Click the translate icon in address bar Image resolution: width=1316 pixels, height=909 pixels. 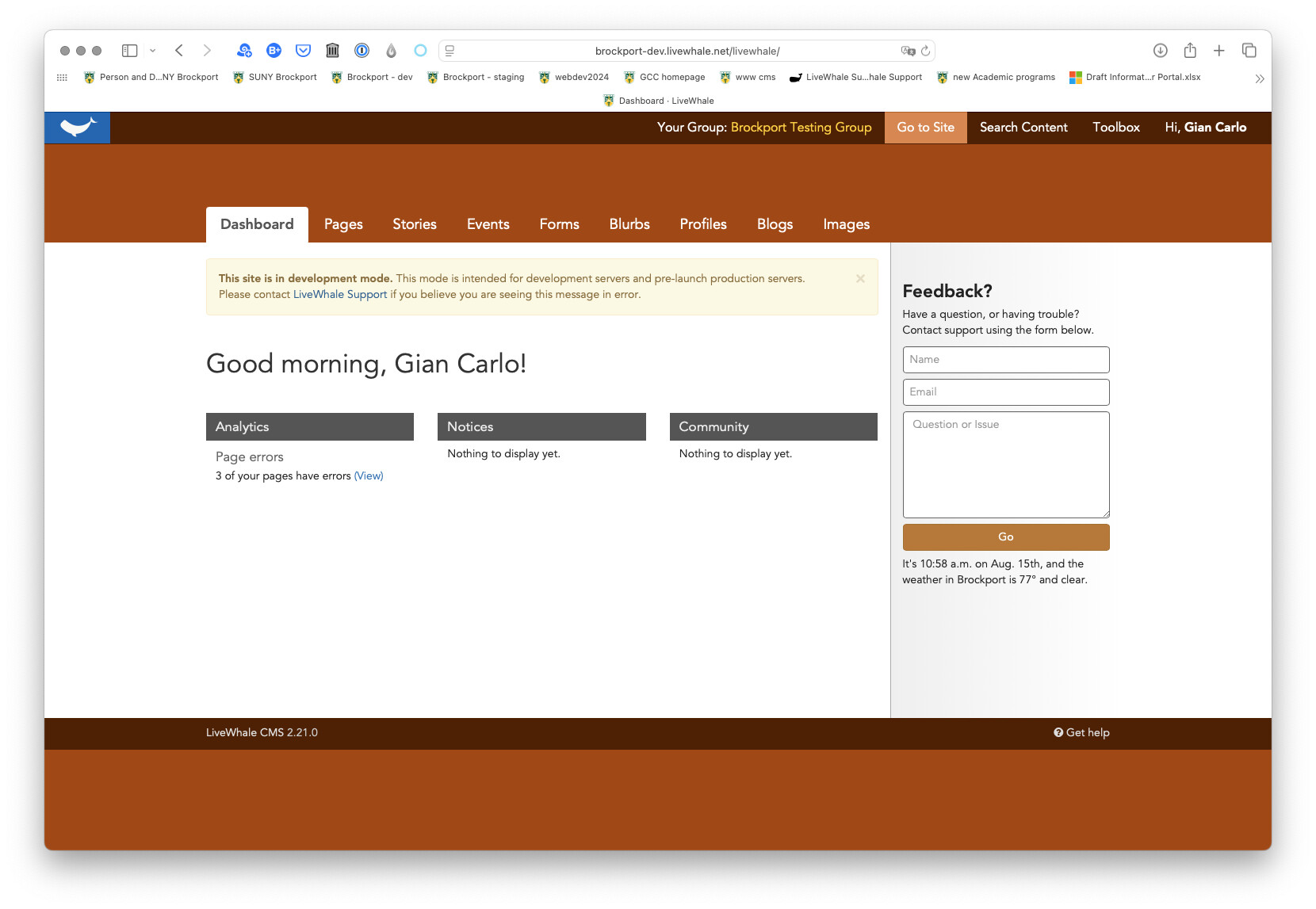coord(908,51)
